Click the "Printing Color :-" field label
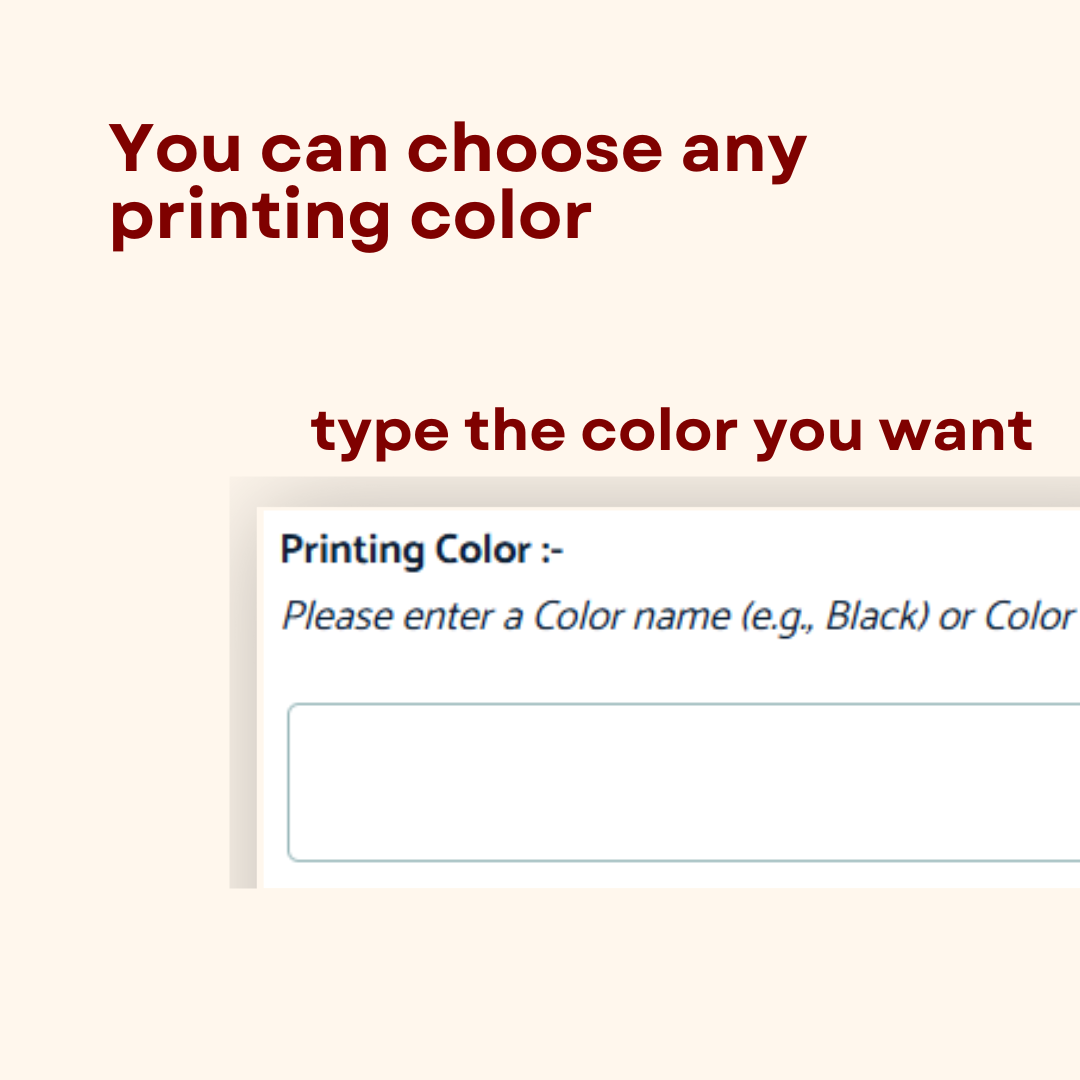 tap(422, 550)
